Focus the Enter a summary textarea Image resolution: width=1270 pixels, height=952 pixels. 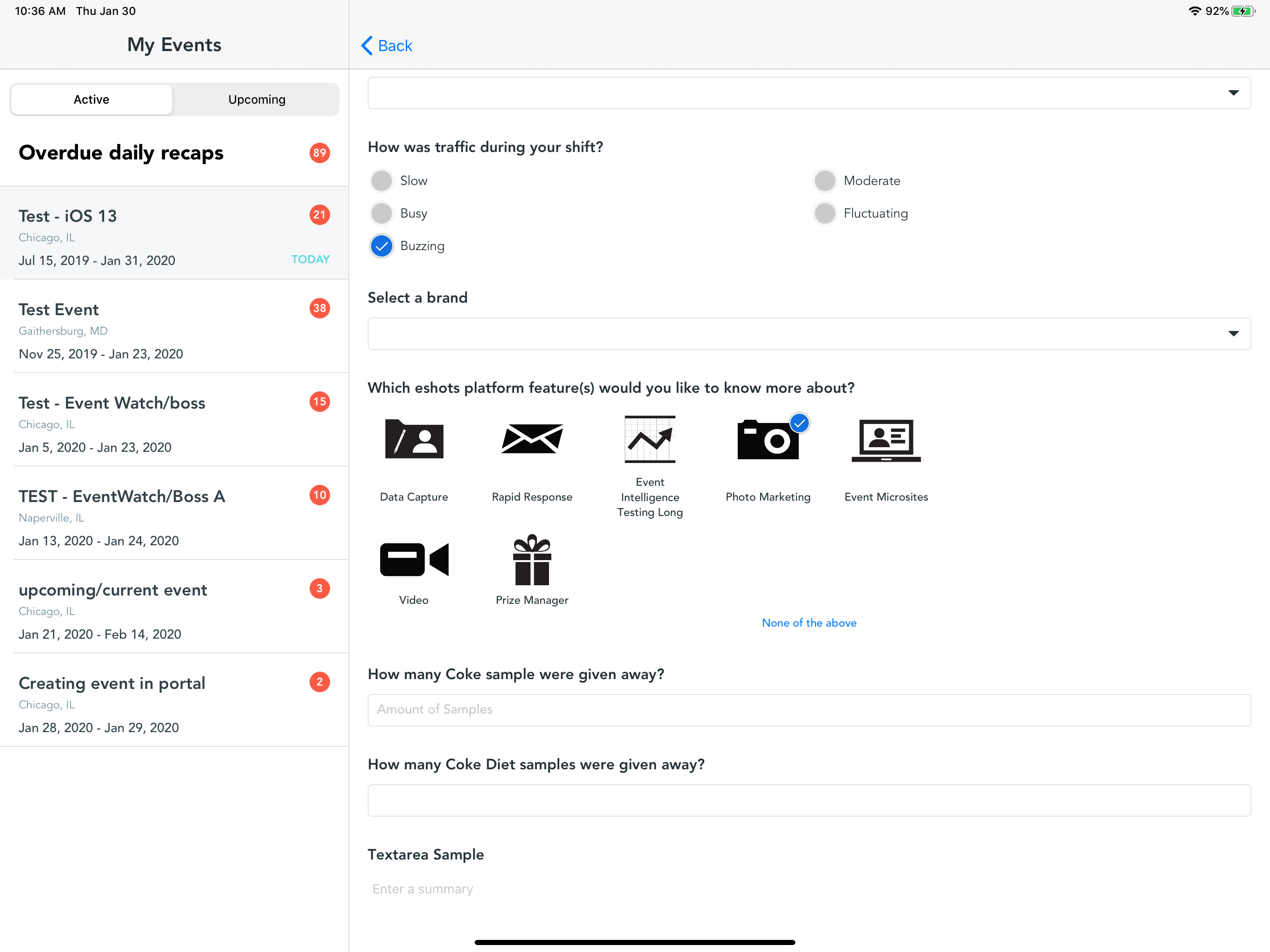[x=809, y=889]
